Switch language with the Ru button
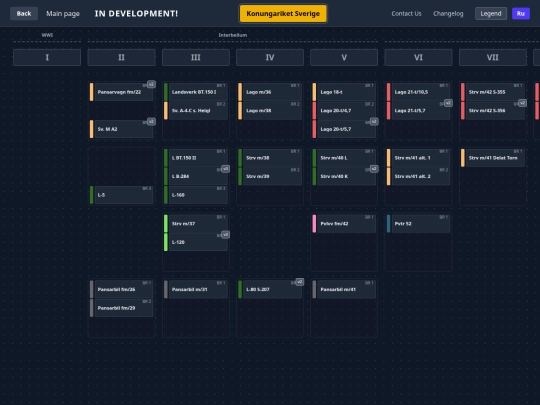This screenshot has width=540, height=405. click(521, 13)
